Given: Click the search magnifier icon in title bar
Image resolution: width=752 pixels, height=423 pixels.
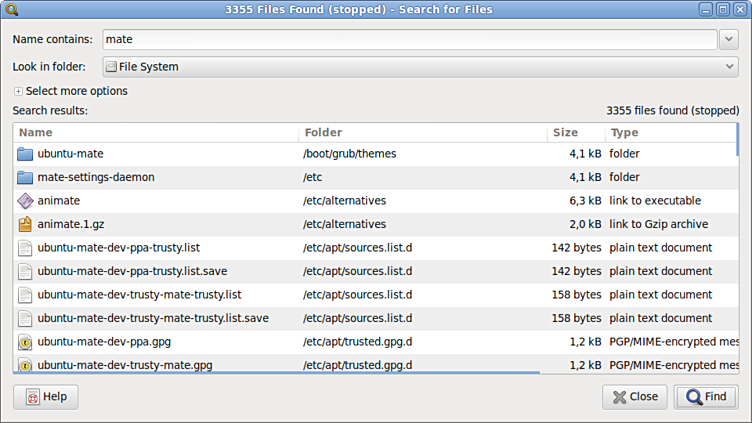Looking at the screenshot, I should pyautogui.click(x=11, y=9).
